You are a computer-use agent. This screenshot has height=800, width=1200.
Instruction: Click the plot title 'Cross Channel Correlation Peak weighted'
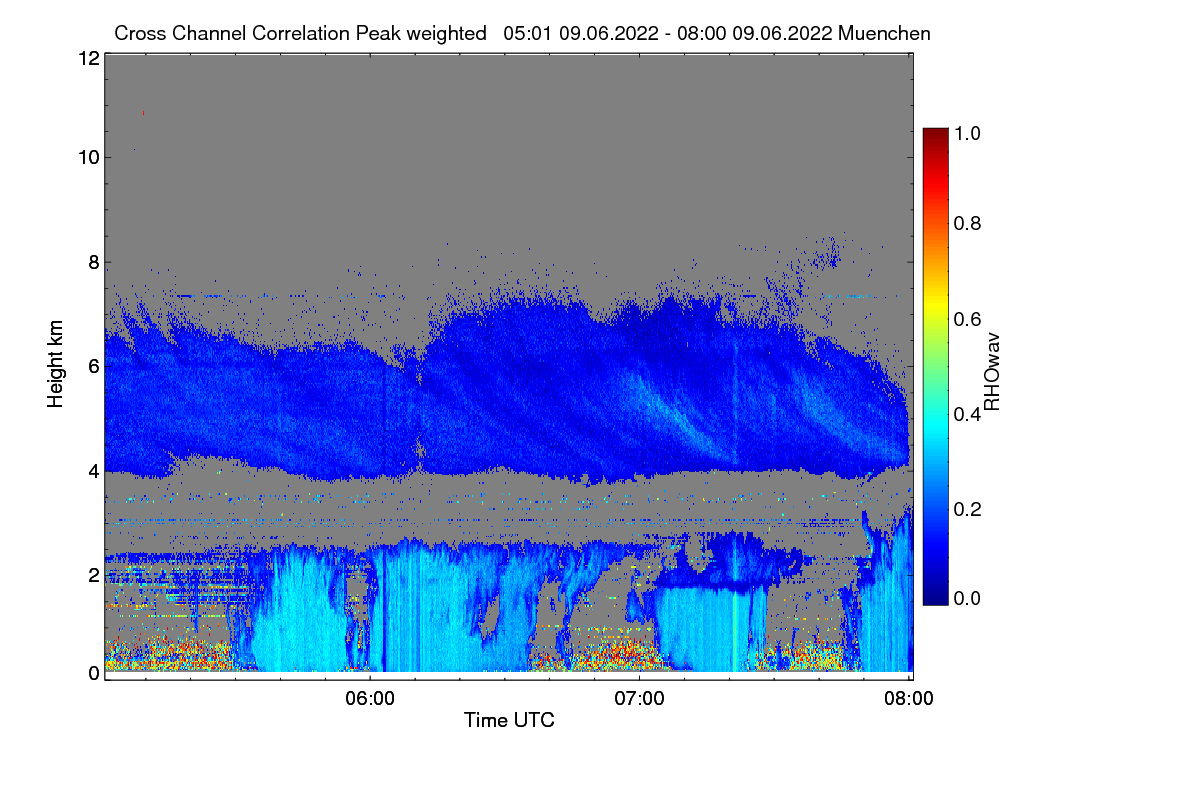300,33
